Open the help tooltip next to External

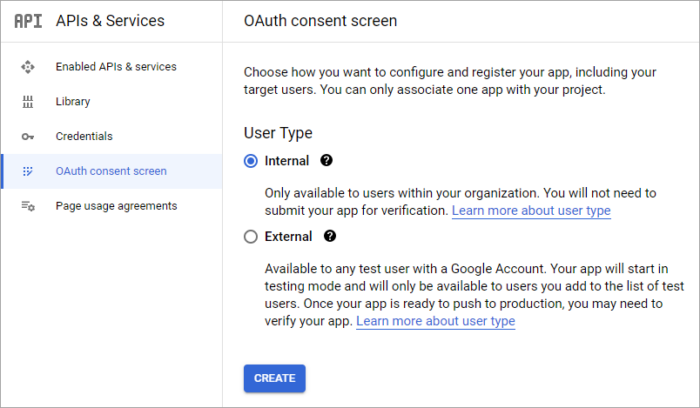pos(329,236)
